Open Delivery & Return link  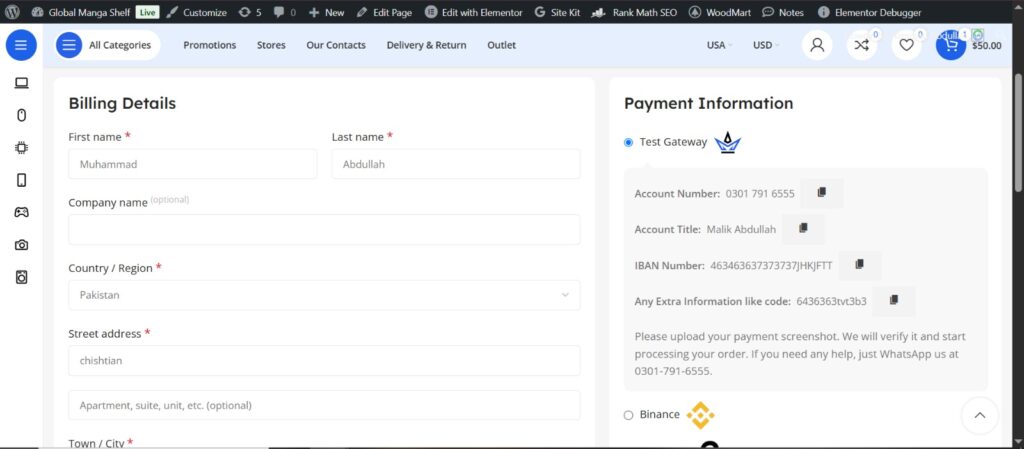pos(426,45)
